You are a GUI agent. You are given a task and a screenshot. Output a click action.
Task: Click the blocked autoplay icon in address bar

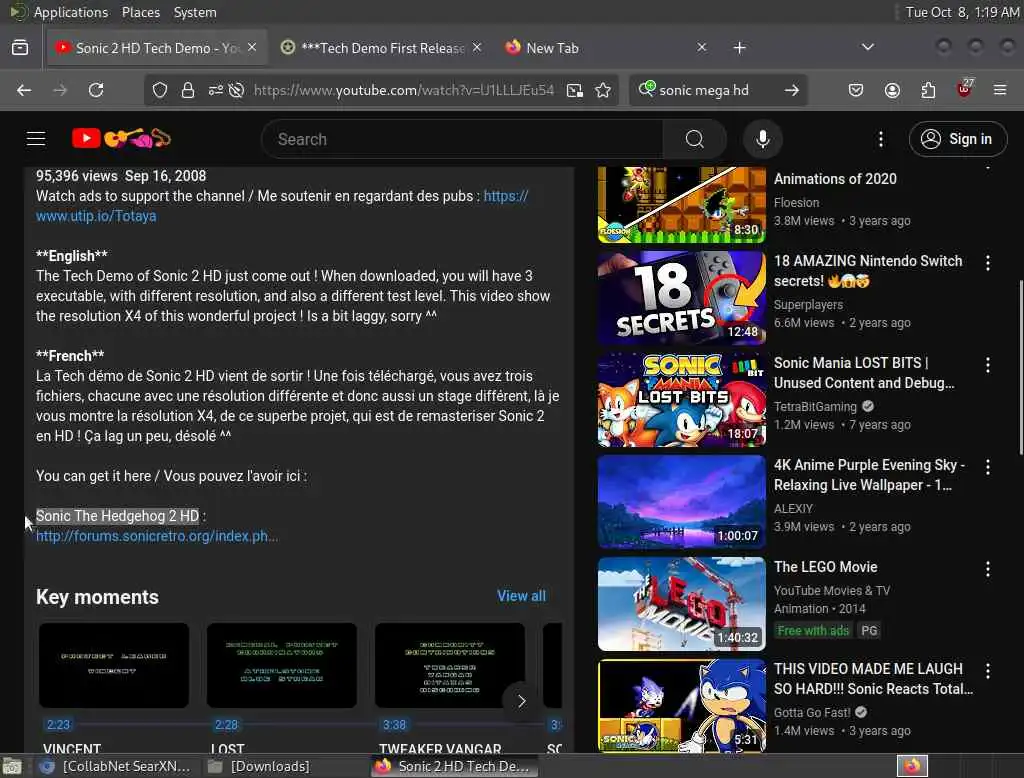(x=236, y=90)
